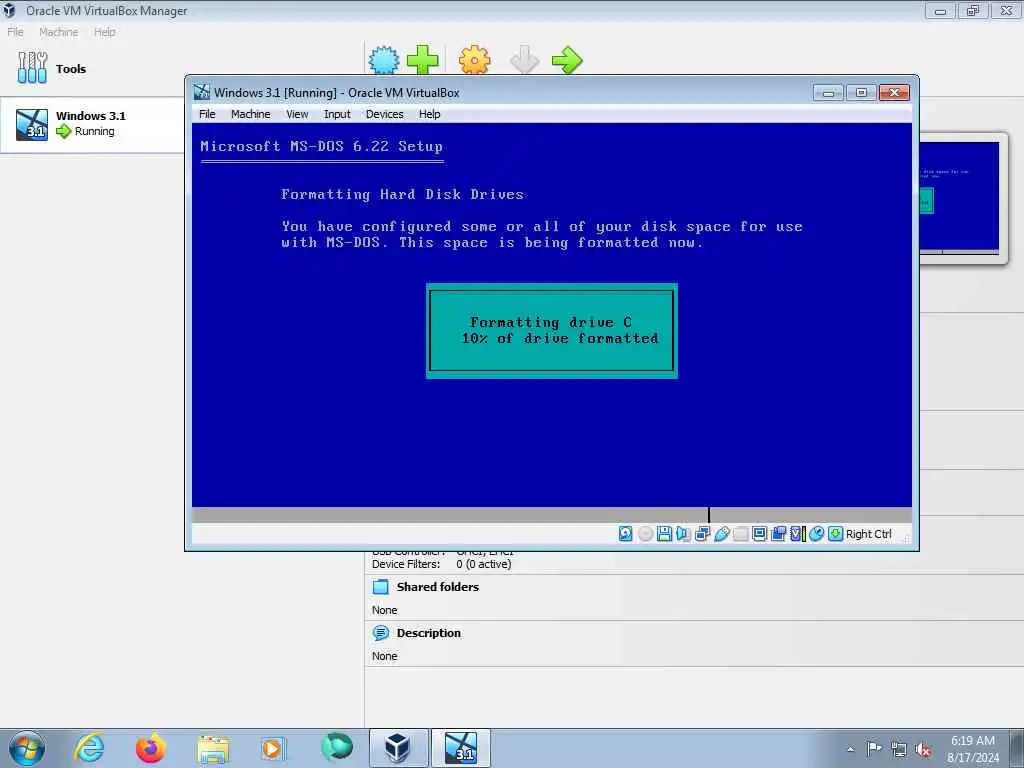Click the Show desktop button at taskbar end

tap(1017, 748)
